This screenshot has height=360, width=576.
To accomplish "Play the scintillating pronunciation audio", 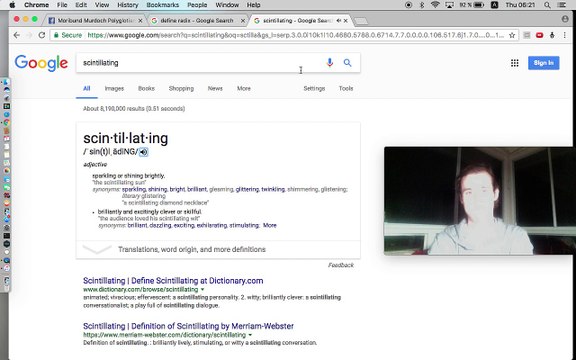I will pyautogui.click(x=144, y=152).
